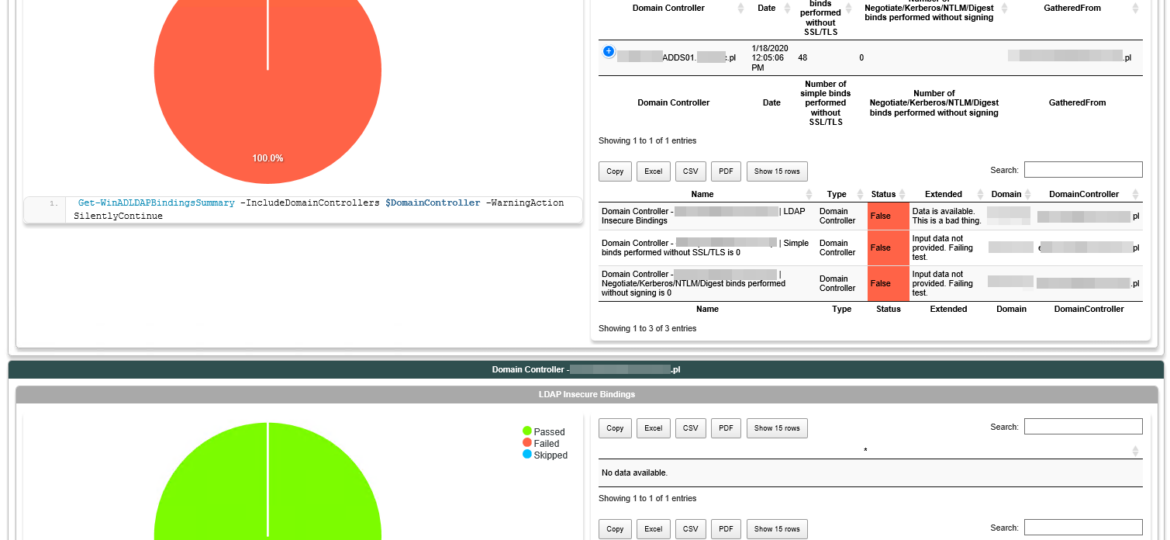Click sort arrows beside the Status column header

coord(902,194)
